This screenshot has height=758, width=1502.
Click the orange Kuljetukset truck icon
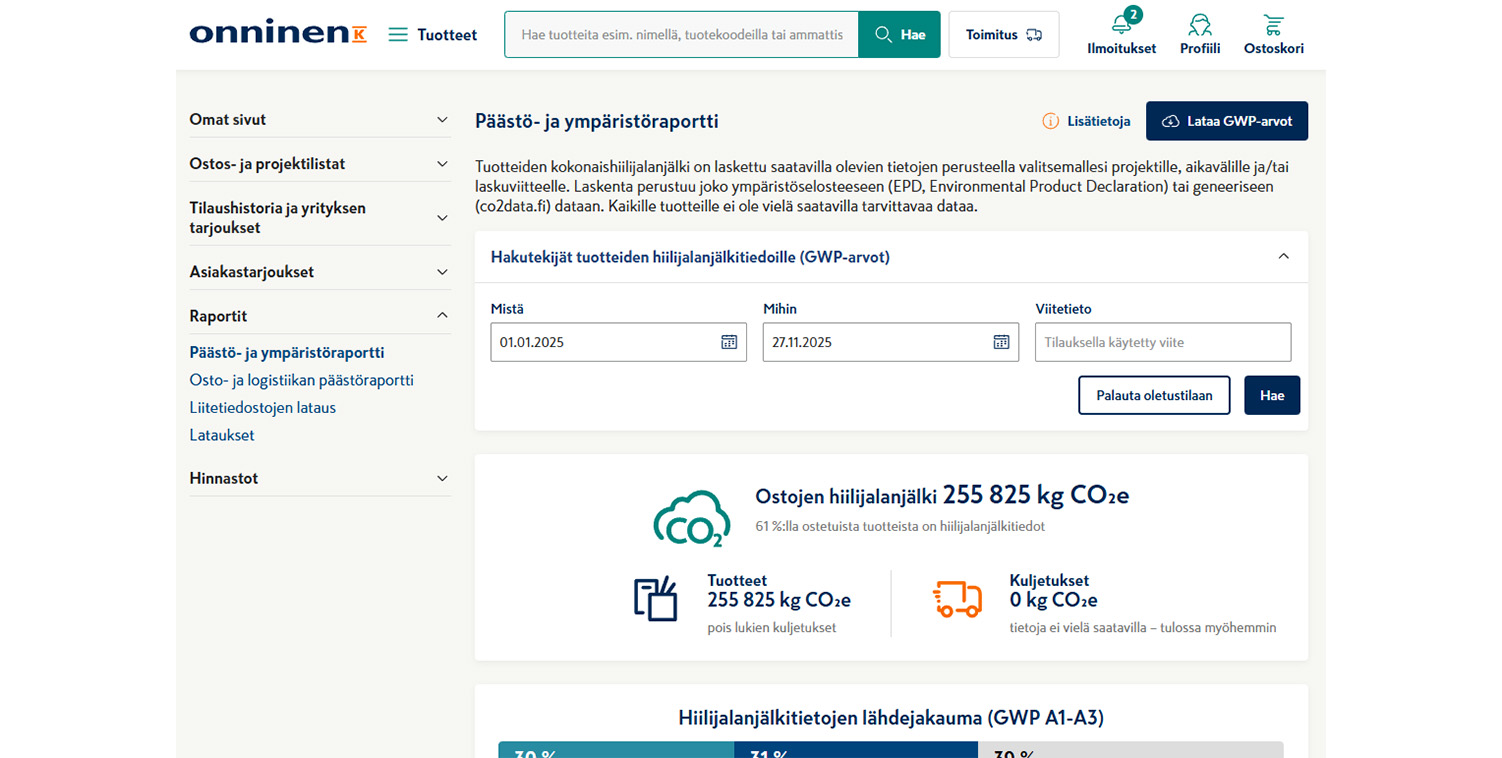(957, 598)
